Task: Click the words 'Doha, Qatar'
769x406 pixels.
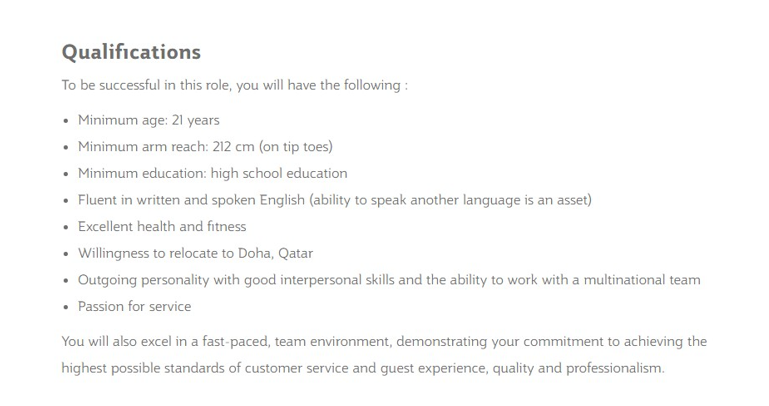Action: [x=275, y=253]
